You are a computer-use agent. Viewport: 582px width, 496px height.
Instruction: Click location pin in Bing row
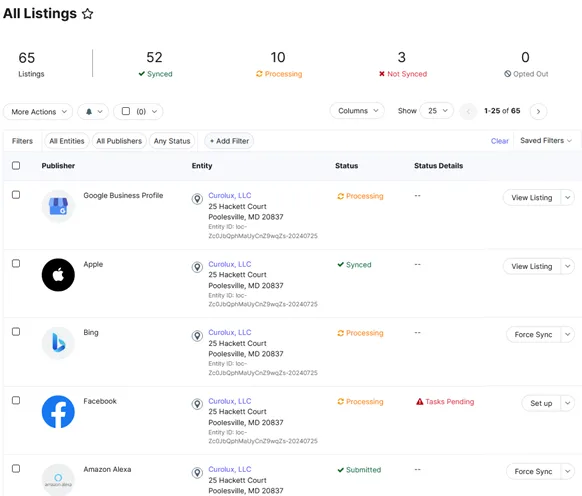(197, 336)
